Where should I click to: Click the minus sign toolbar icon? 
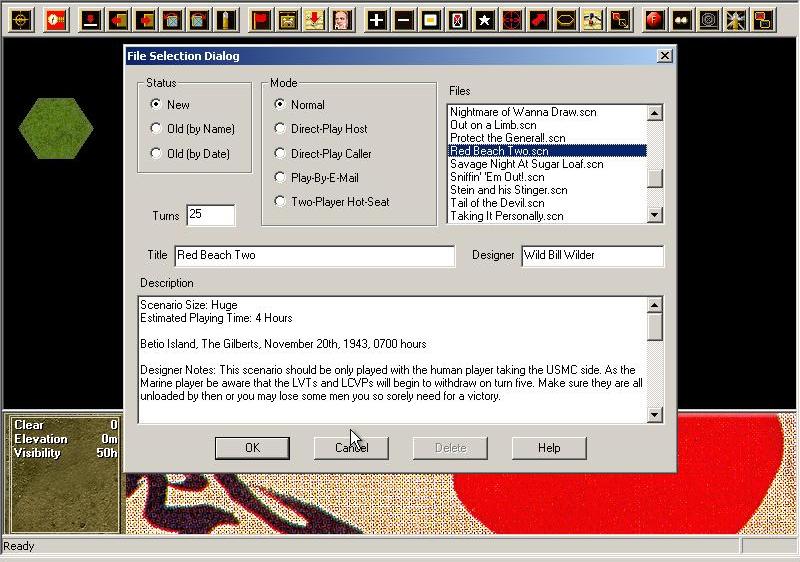[x=403, y=19]
